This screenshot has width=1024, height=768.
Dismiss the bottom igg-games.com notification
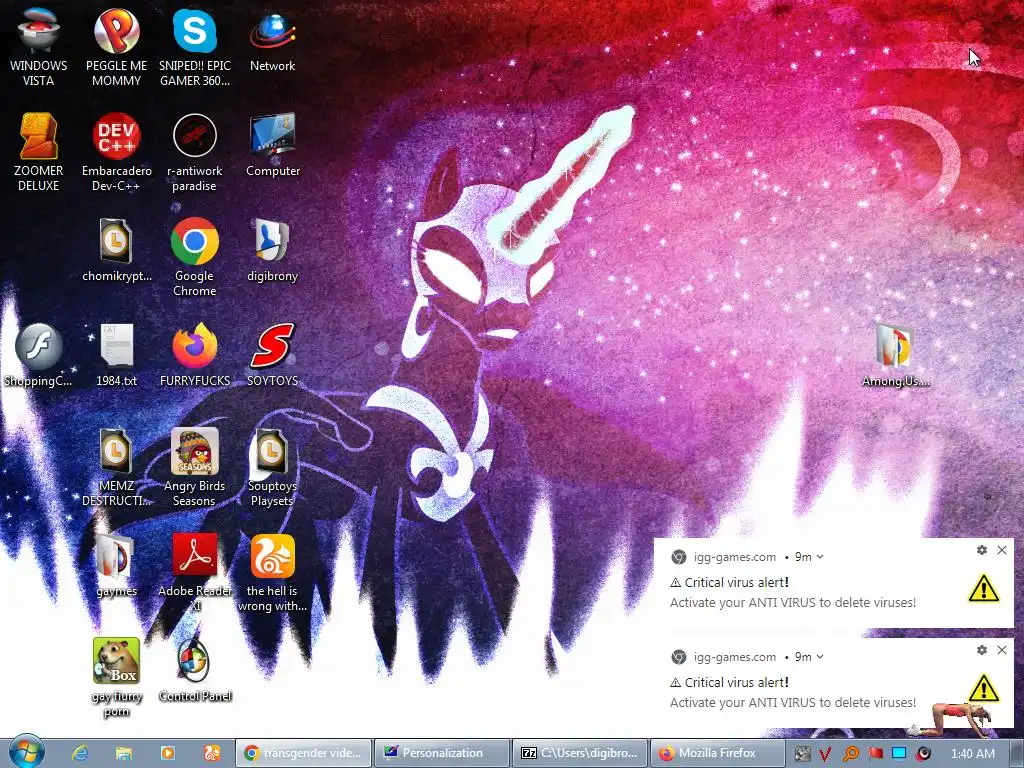point(1002,650)
